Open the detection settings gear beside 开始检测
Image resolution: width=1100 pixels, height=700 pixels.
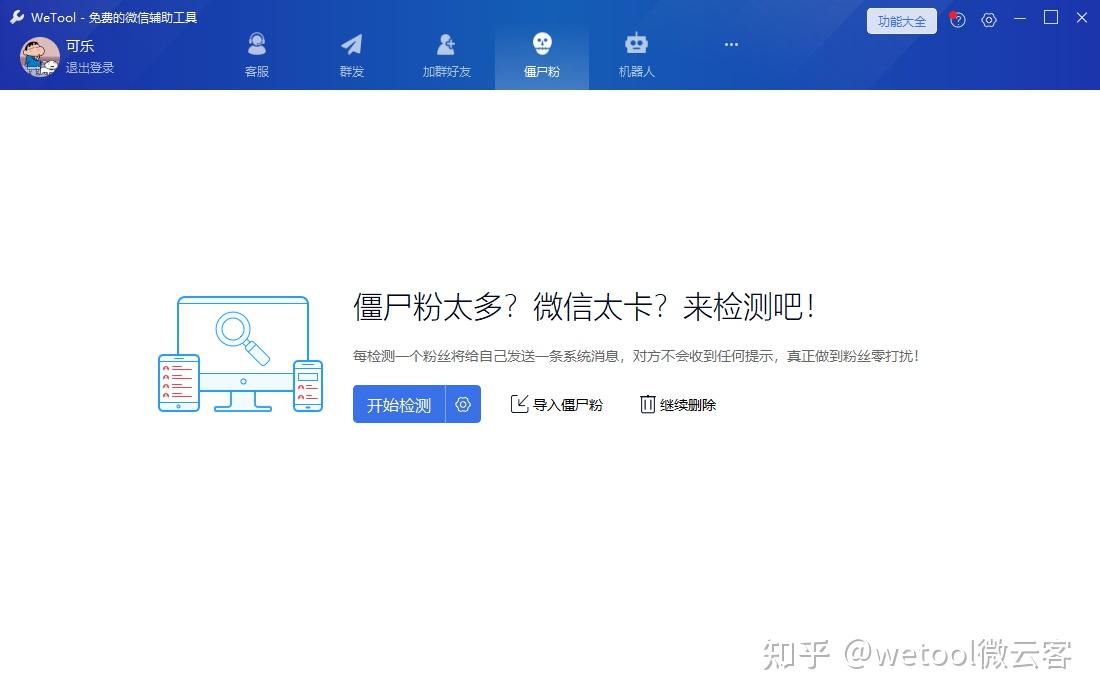(x=462, y=404)
